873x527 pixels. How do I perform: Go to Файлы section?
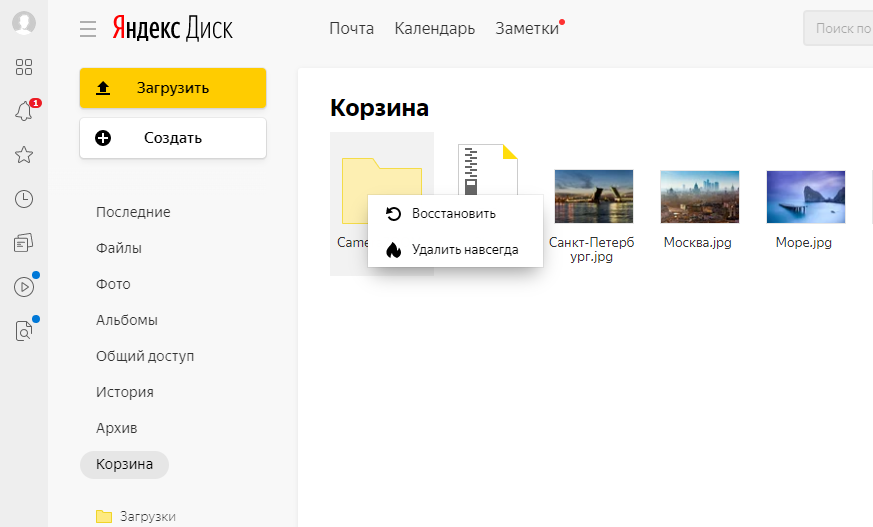(x=119, y=248)
